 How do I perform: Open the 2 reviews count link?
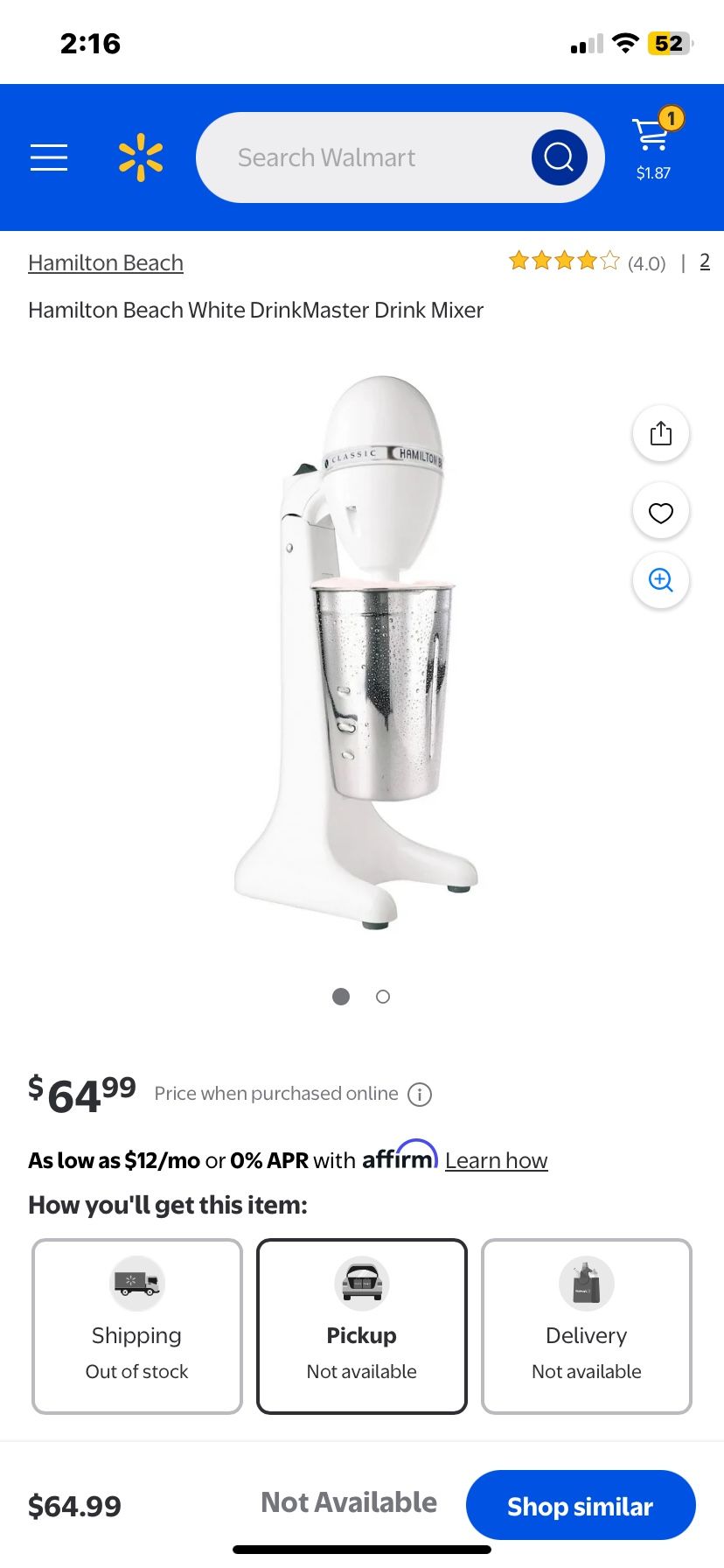705,262
